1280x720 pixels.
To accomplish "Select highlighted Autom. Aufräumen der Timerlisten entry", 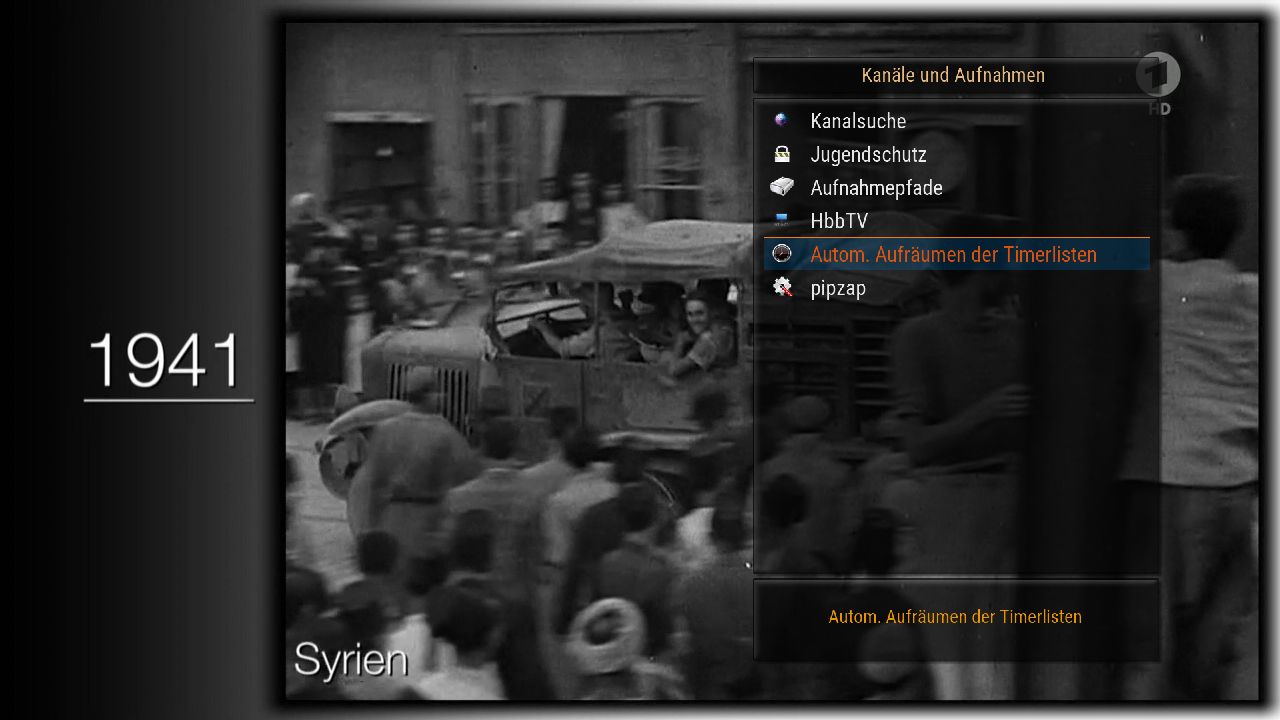I will (x=953, y=254).
